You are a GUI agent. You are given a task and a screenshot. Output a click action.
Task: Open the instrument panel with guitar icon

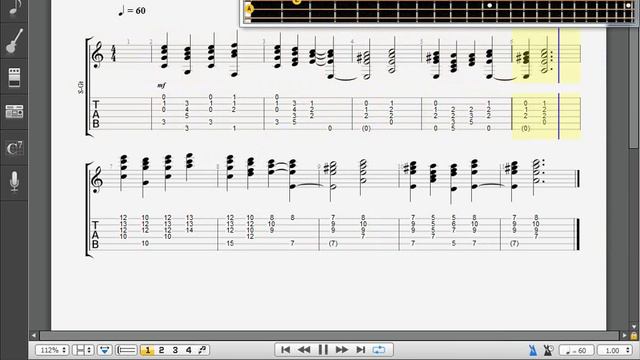14,41
